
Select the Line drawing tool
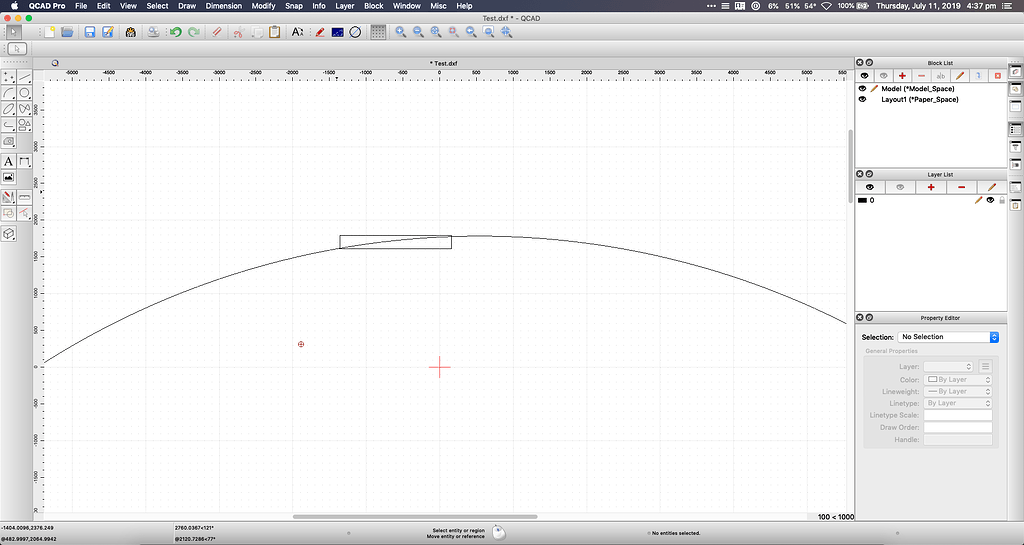click(24, 78)
